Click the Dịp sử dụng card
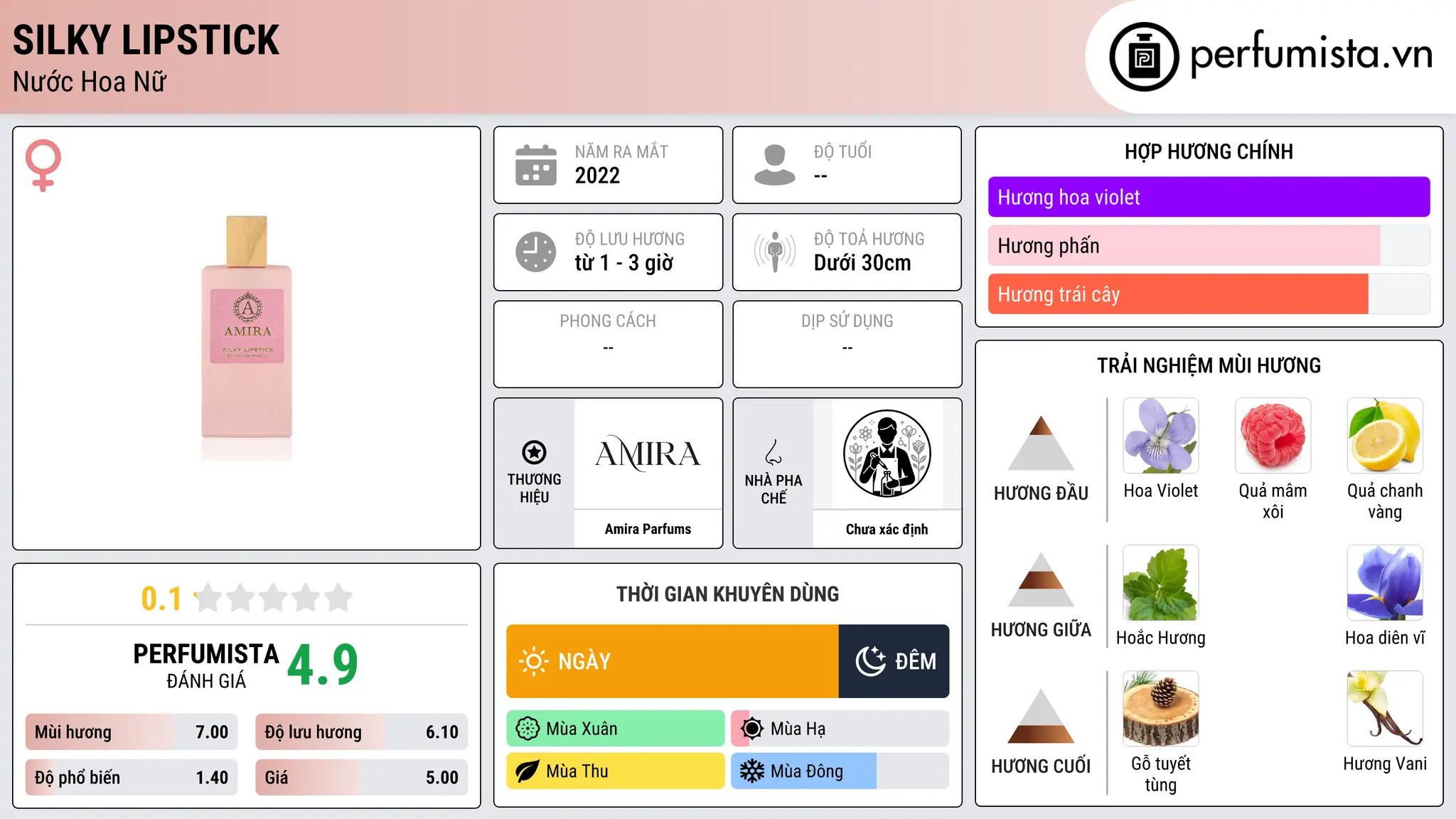The height and width of the screenshot is (819, 1456). [847, 344]
